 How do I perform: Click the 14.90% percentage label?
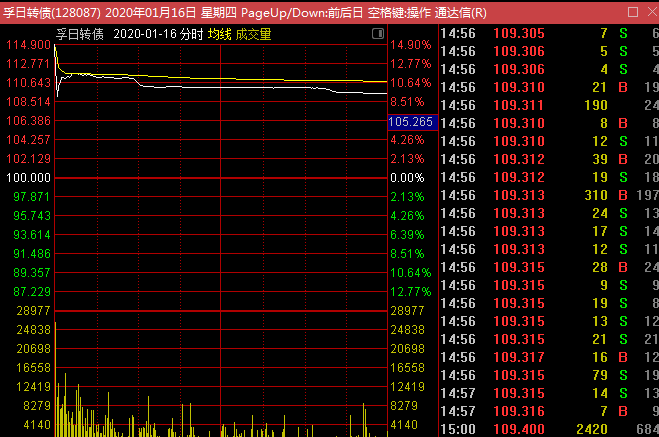[x=411, y=45]
